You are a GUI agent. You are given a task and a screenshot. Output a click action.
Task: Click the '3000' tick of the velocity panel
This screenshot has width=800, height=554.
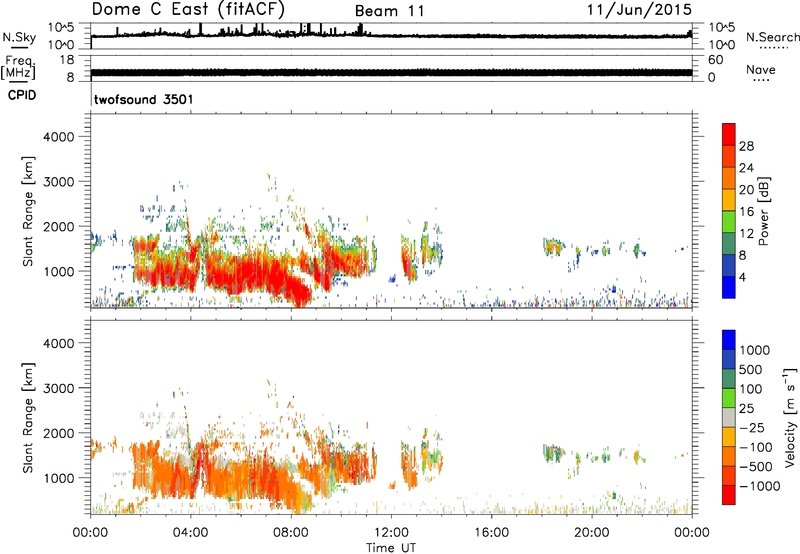[x=59, y=388]
